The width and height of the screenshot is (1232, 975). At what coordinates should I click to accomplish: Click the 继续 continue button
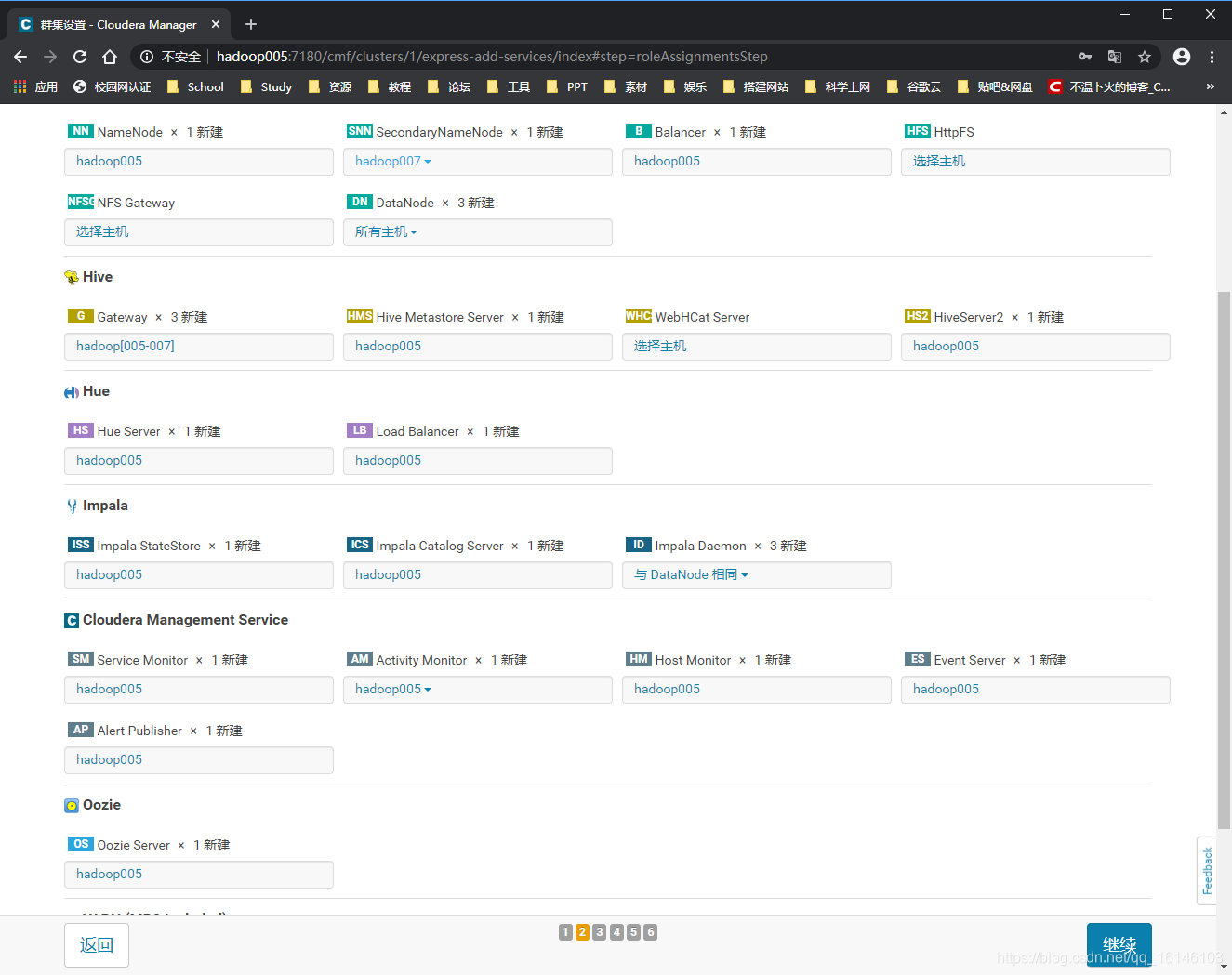pos(1119,945)
